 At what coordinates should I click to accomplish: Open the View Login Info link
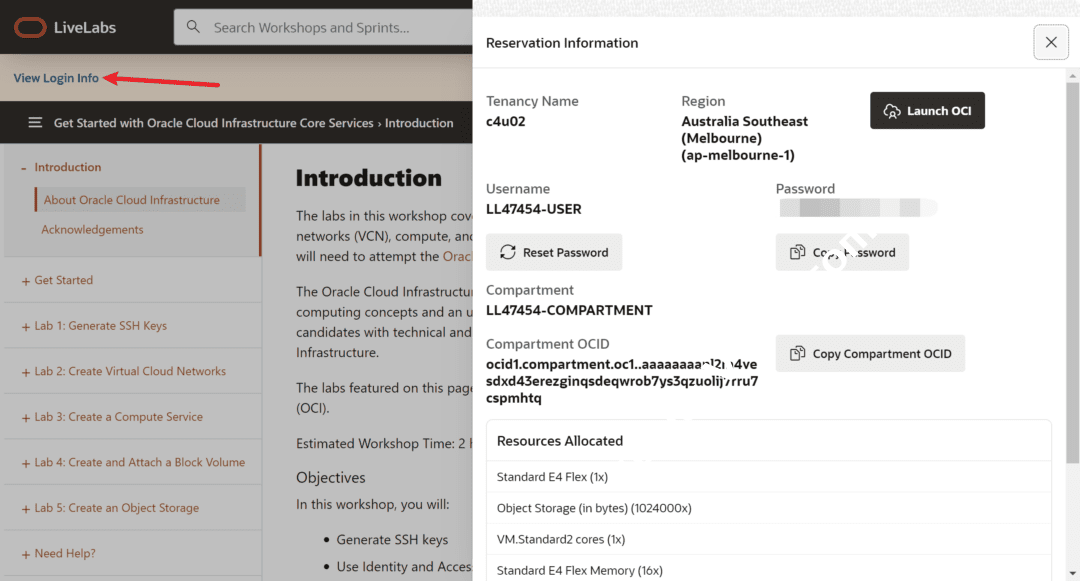pos(56,78)
